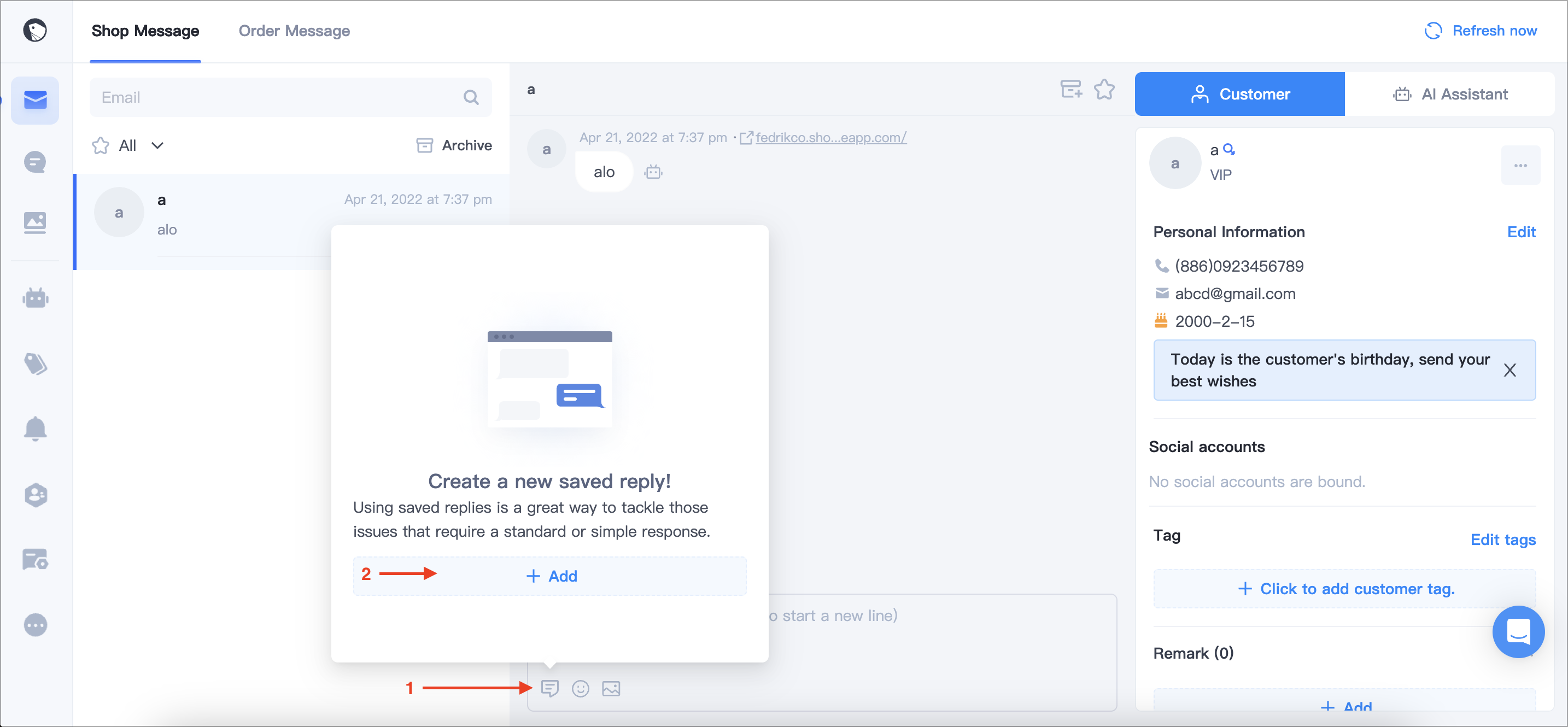
Task: Open the tags sidebar icon
Action: [36, 364]
